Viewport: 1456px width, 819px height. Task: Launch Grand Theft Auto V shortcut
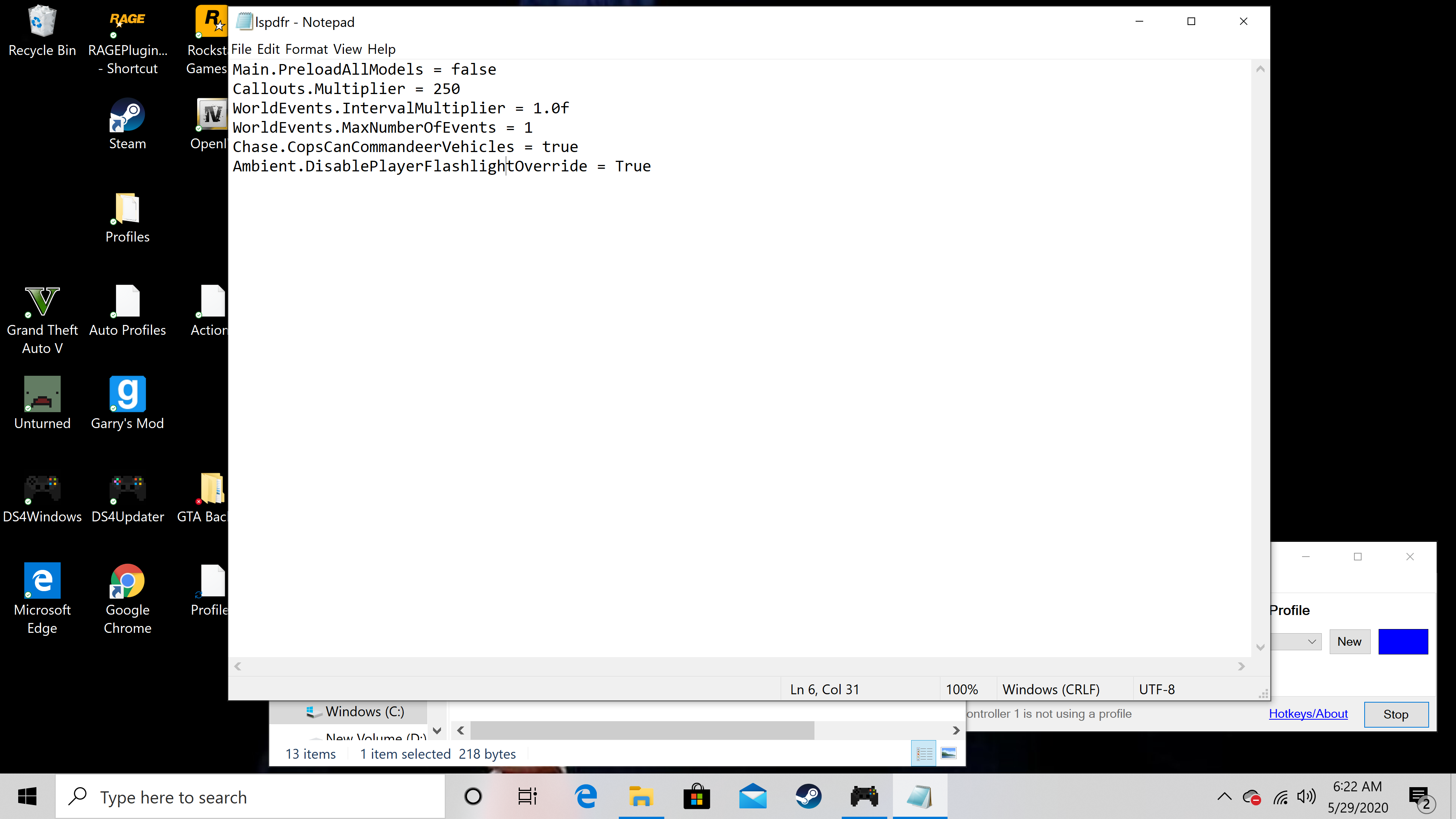coord(42,301)
